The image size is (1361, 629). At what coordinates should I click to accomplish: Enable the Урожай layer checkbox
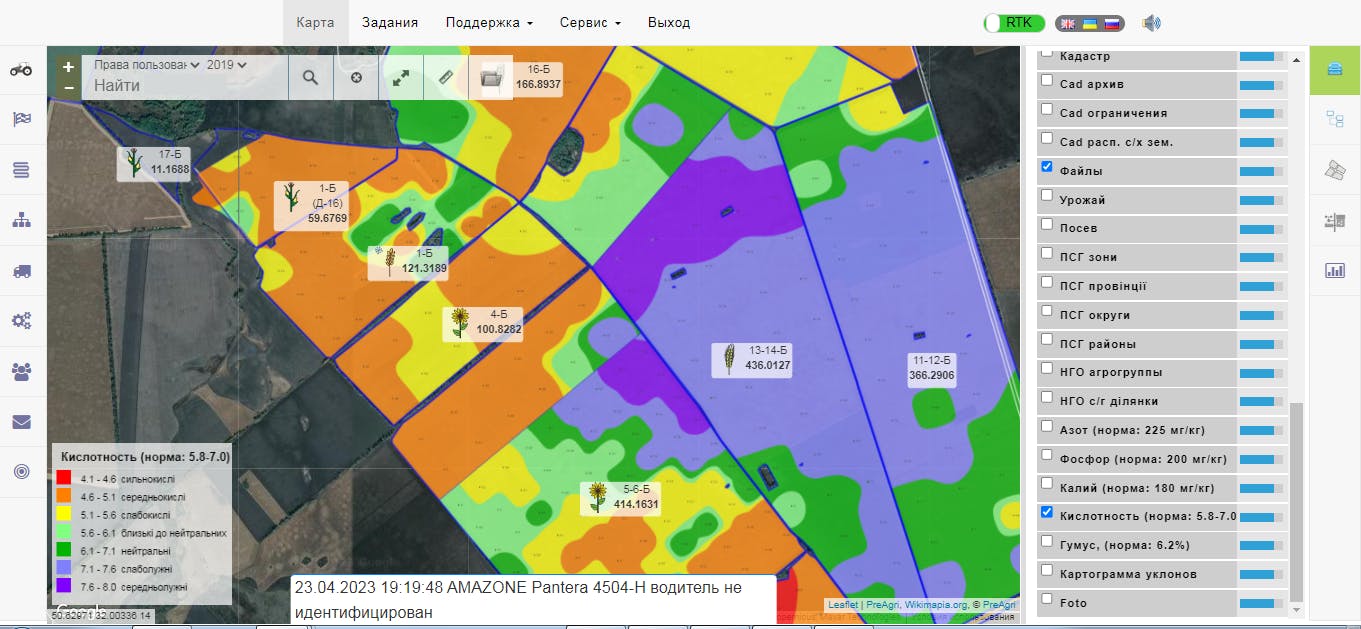(1047, 196)
